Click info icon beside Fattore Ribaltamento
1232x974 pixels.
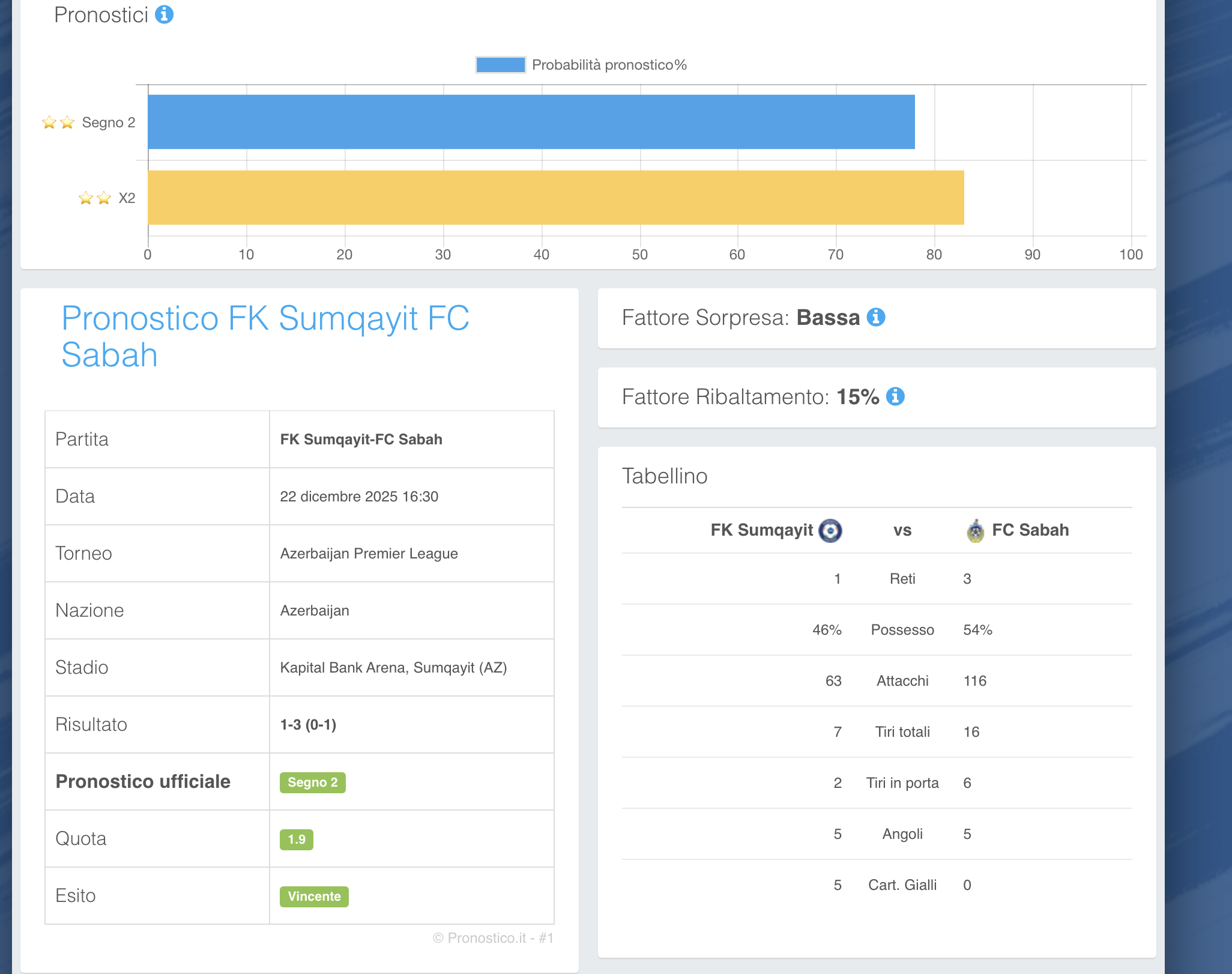[895, 396]
